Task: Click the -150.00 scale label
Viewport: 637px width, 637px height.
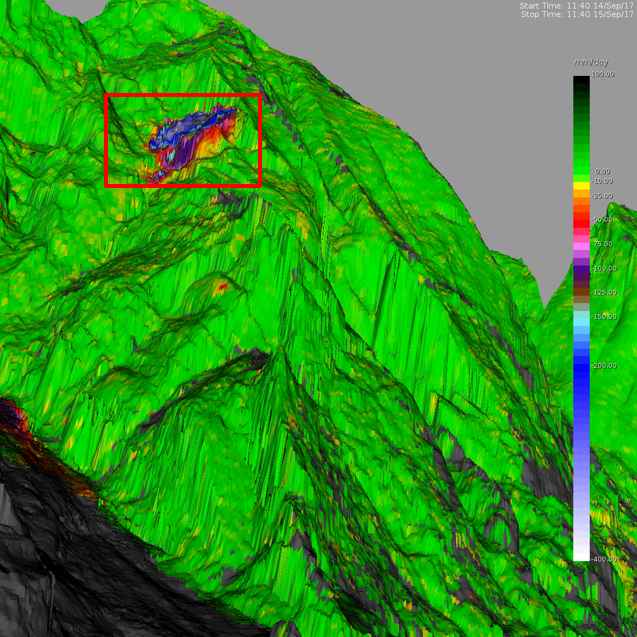Action: pyautogui.click(x=604, y=317)
